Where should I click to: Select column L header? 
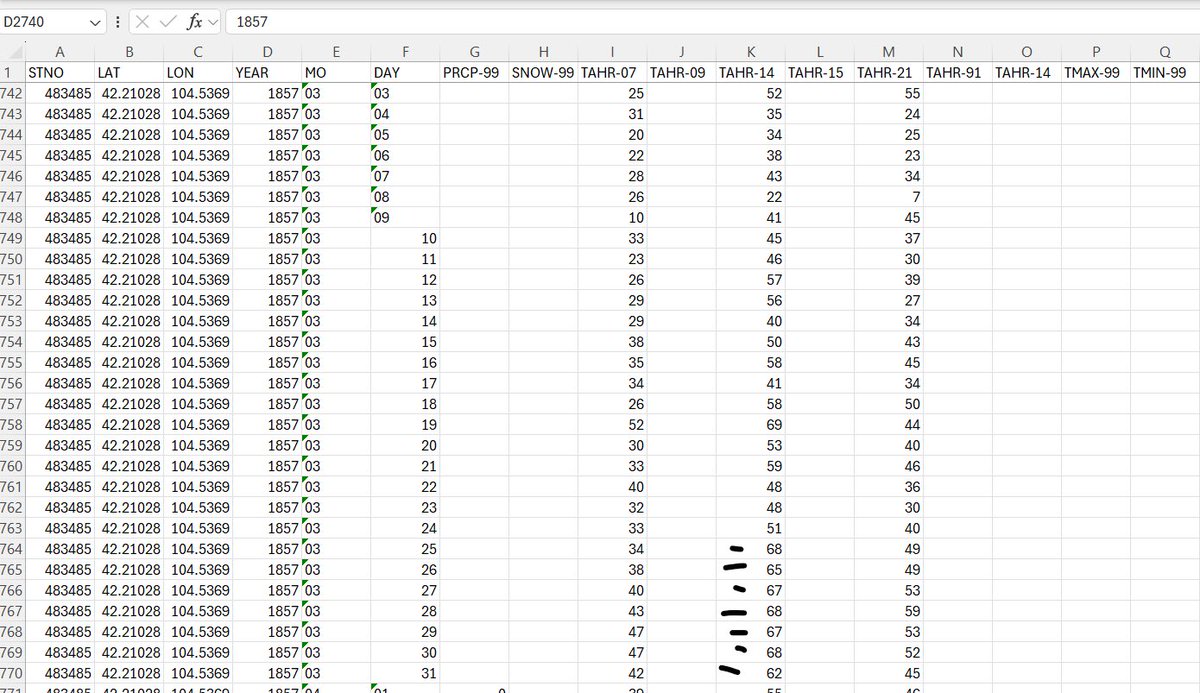tap(820, 52)
